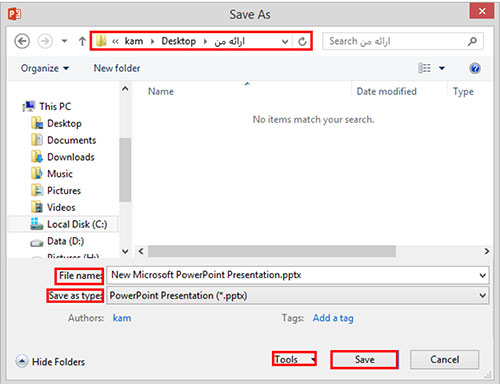Click Add a tag link
This screenshot has width=500, height=384.
coord(333,318)
